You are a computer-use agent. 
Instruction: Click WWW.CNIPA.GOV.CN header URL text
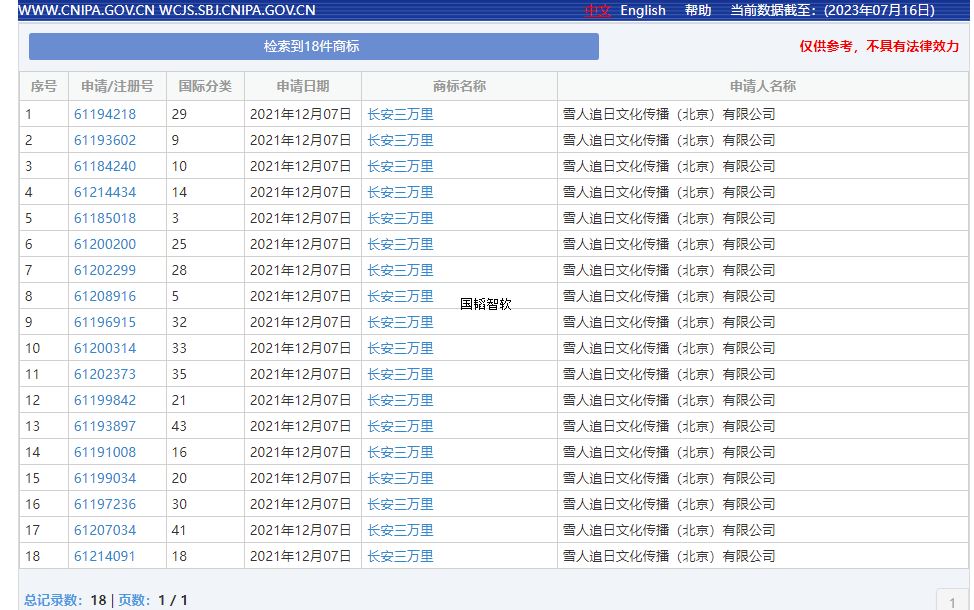click(x=87, y=11)
